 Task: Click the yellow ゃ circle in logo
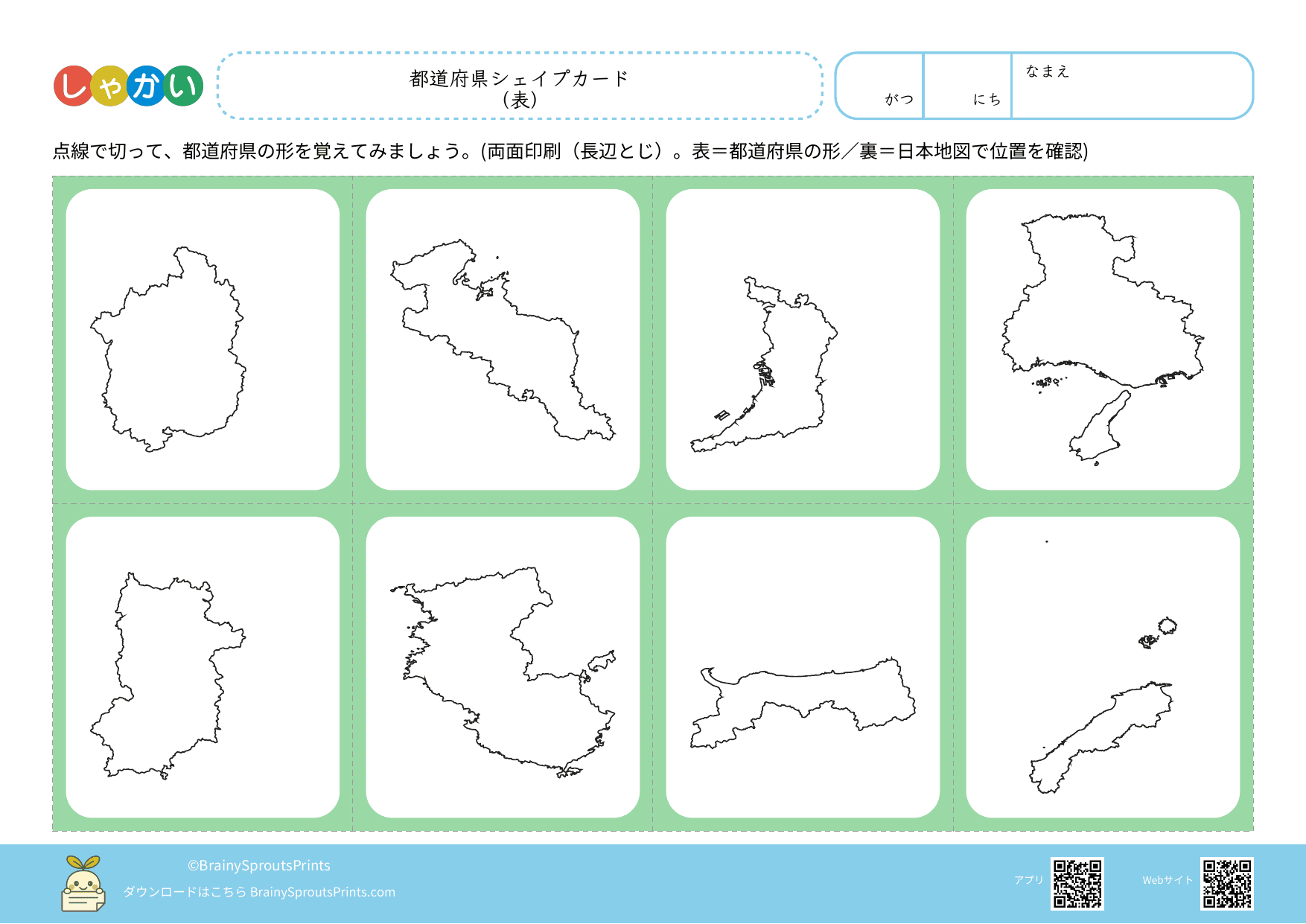coord(109,86)
